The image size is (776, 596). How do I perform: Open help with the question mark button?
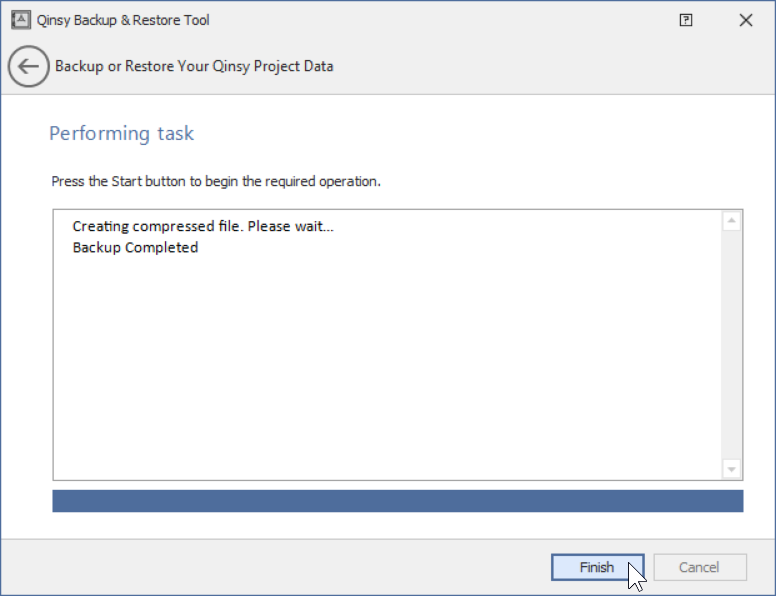(686, 20)
